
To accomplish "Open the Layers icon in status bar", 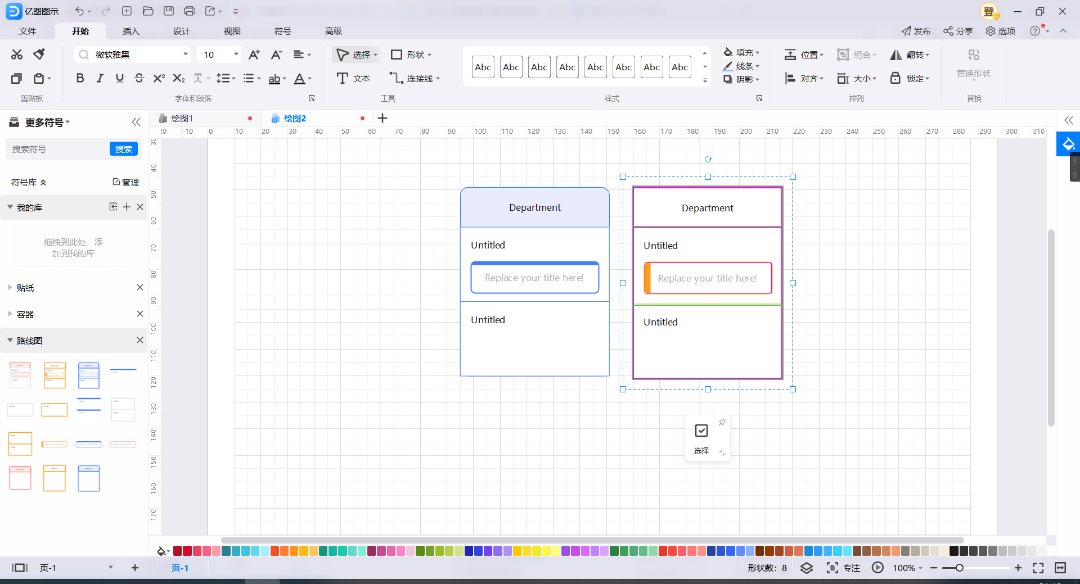I will point(805,567).
